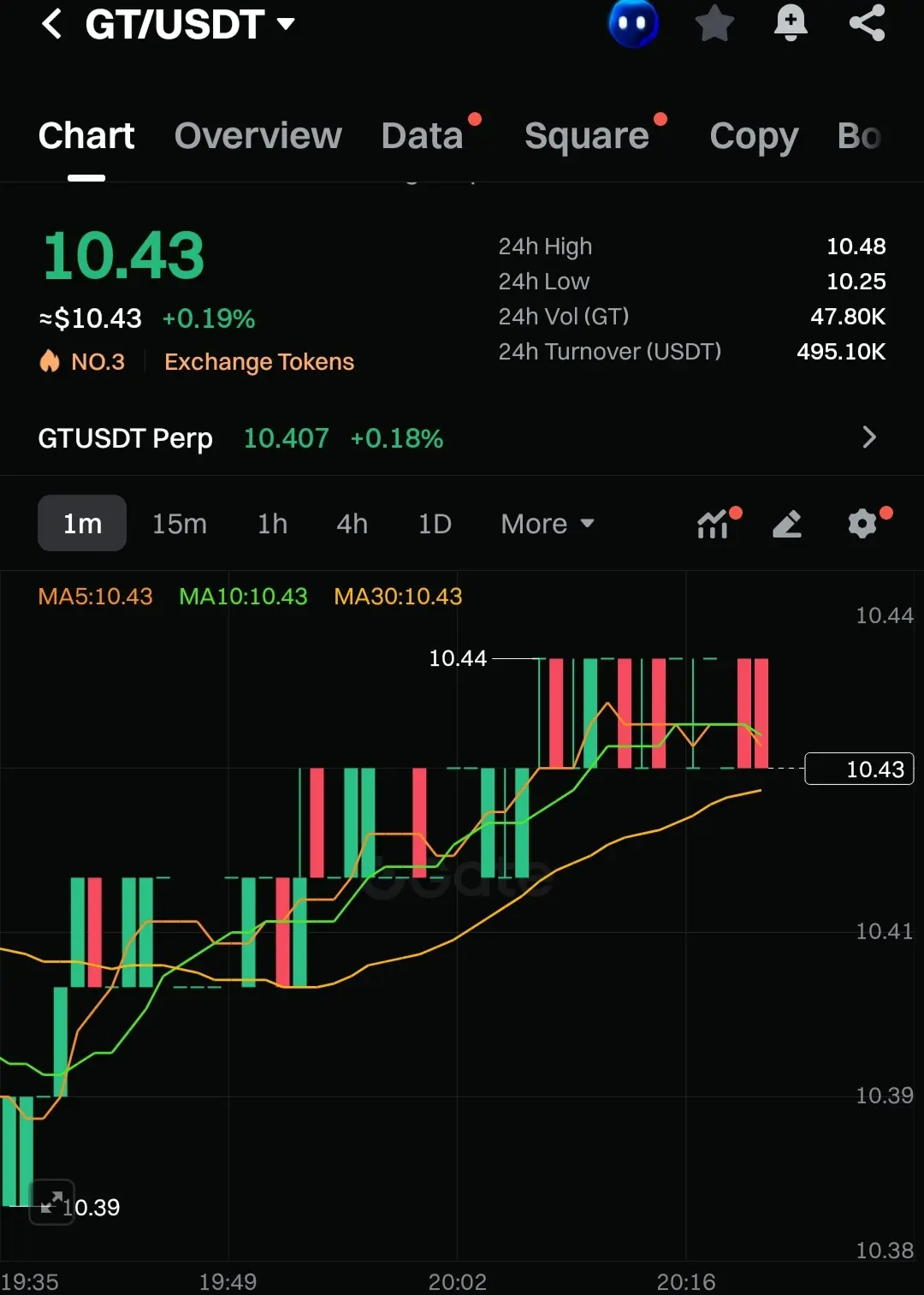Select the 4h timeframe

pos(352,524)
